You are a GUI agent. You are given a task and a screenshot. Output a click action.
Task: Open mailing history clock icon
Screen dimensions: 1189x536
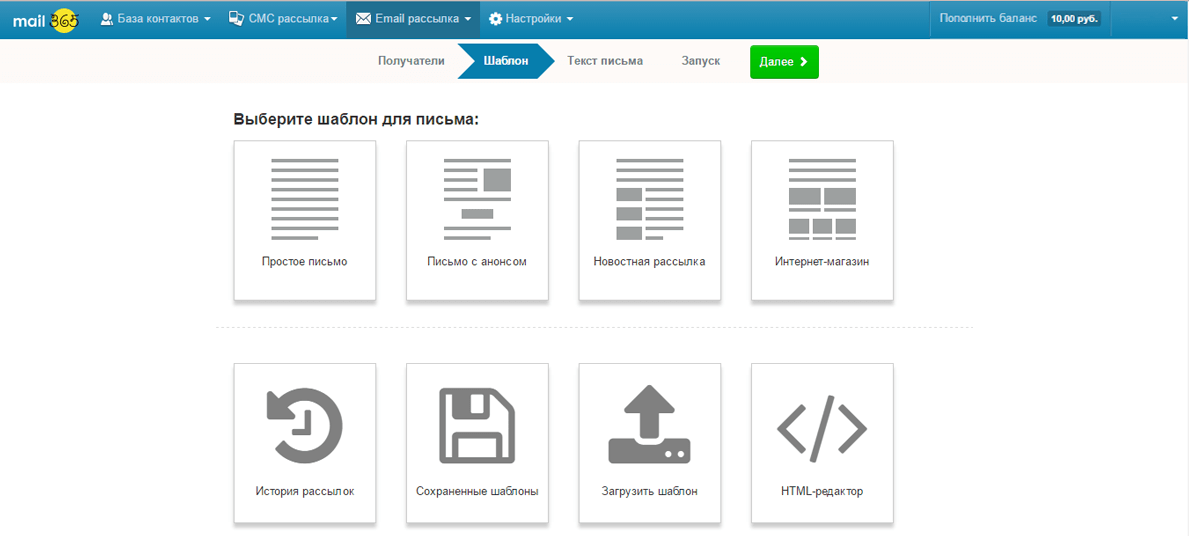pos(305,425)
